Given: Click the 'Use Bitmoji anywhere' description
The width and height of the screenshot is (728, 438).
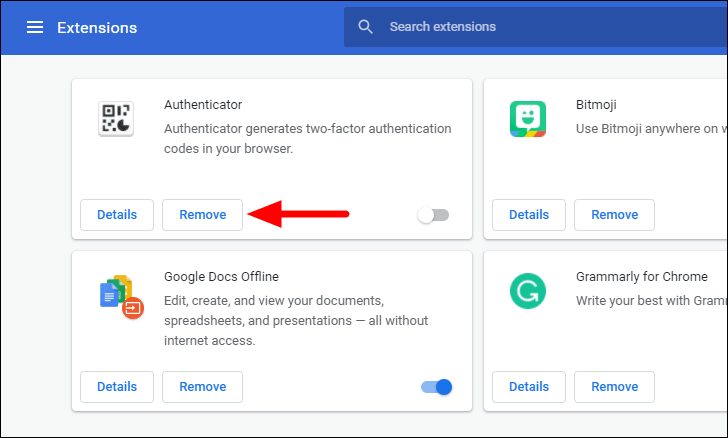Looking at the screenshot, I should pos(651,129).
